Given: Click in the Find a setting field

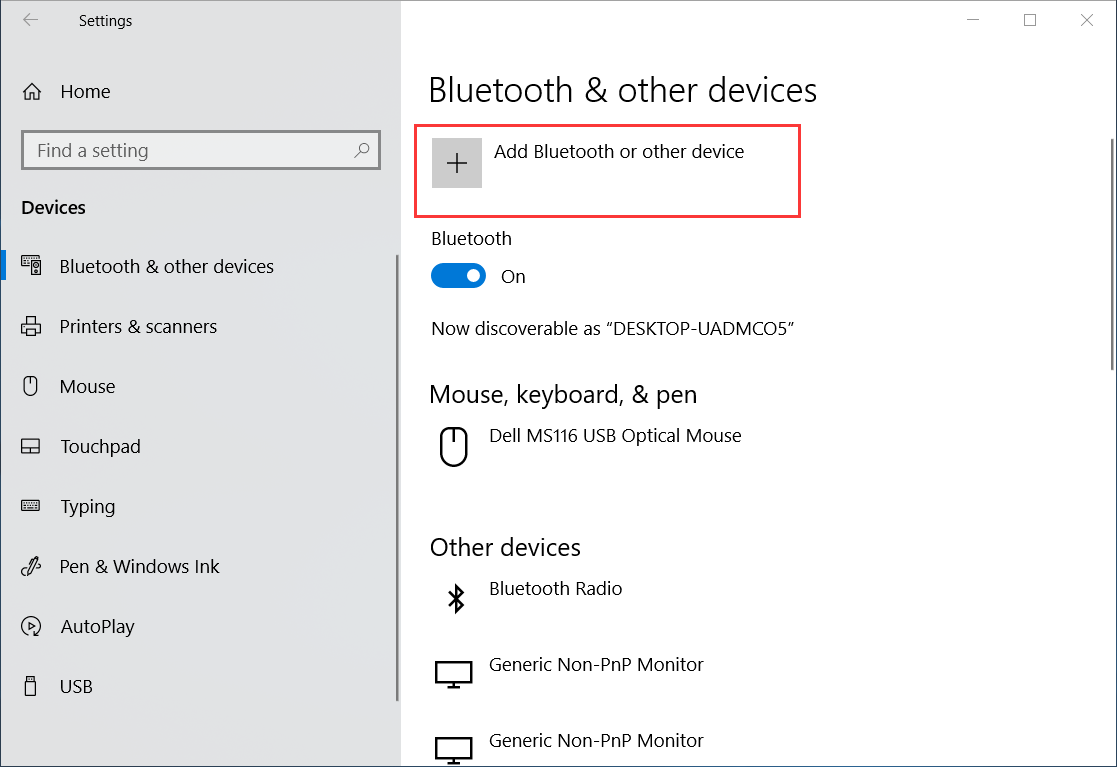Looking at the screenshot, I should click(190, 151).
